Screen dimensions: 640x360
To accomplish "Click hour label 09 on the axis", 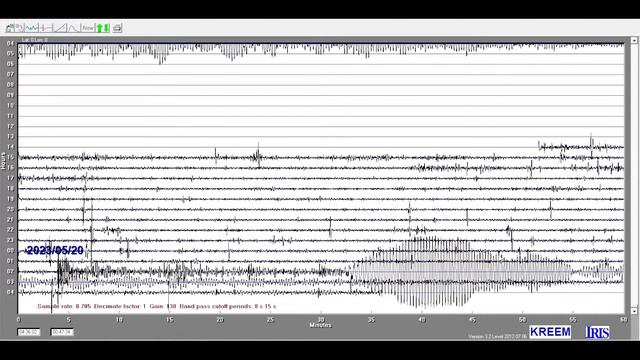I will (x=10, y=95).
